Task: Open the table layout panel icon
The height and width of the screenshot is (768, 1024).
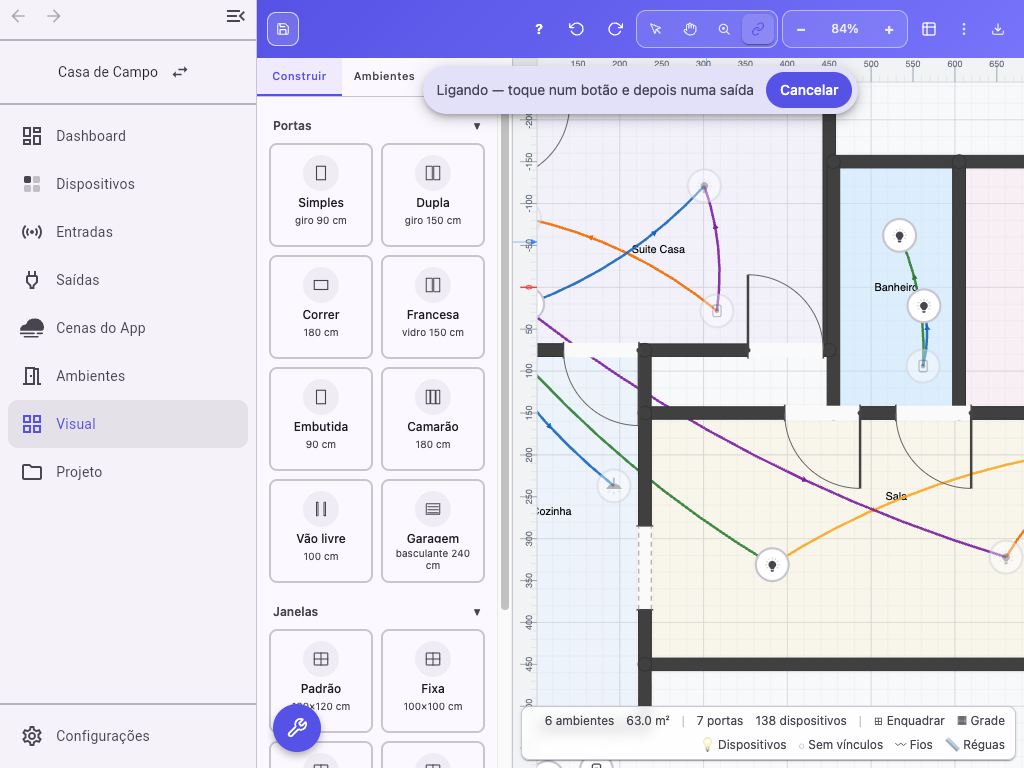Action: click(929, 29)
